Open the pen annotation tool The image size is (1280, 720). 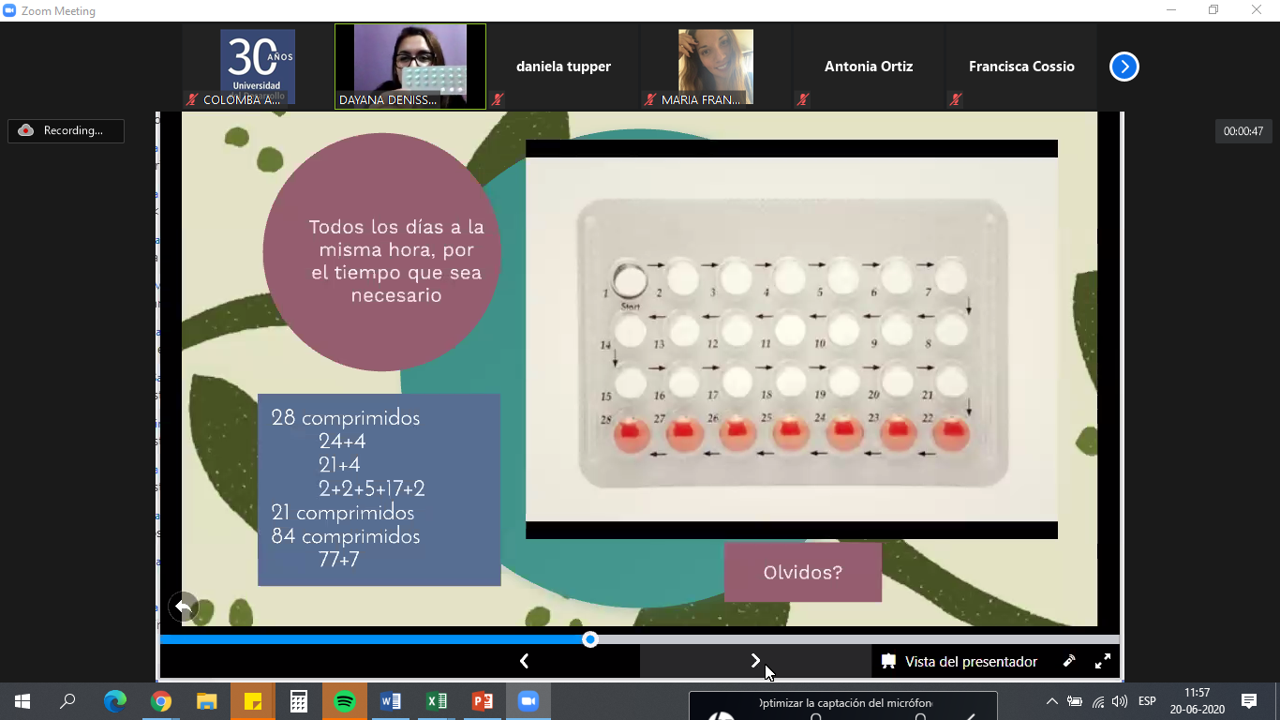click(x=1069, y=661)
